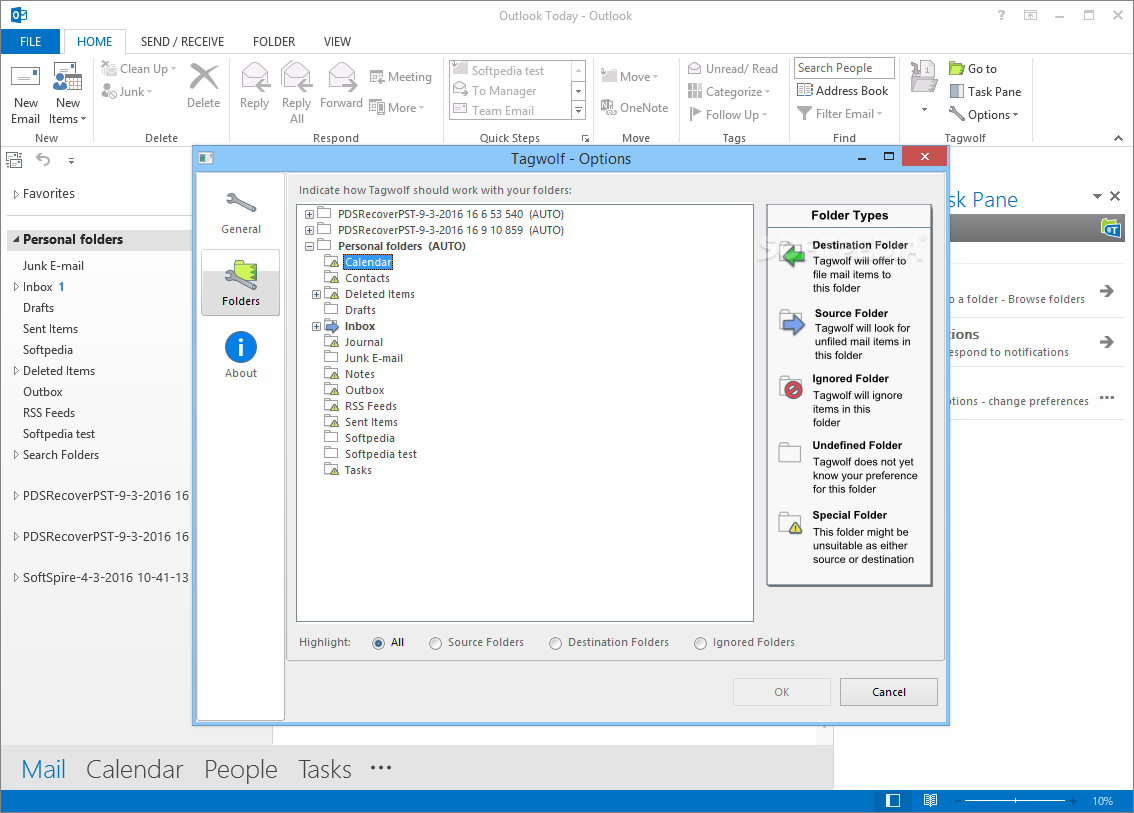
Task: Click the Forward icon
Action: tap(341, 77)
